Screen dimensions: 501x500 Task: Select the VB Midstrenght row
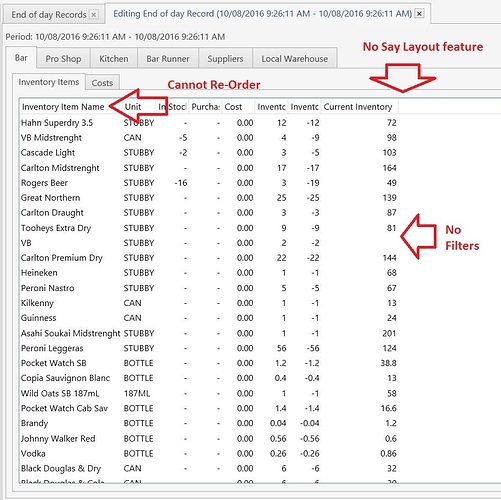209,138
